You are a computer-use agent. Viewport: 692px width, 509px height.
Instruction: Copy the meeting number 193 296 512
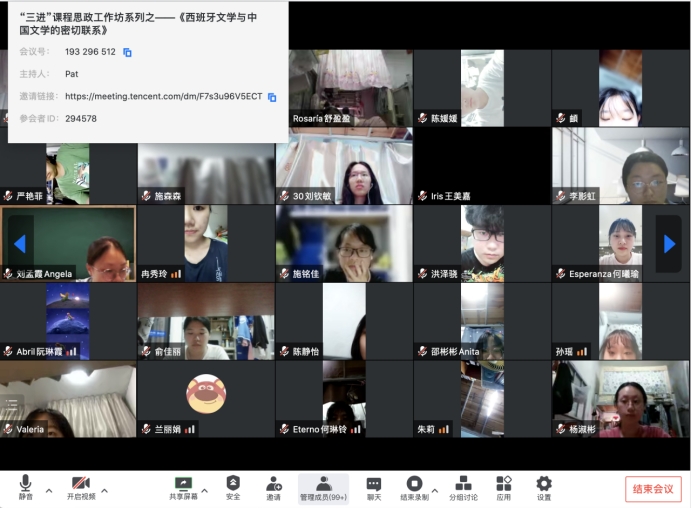point(127,52)
